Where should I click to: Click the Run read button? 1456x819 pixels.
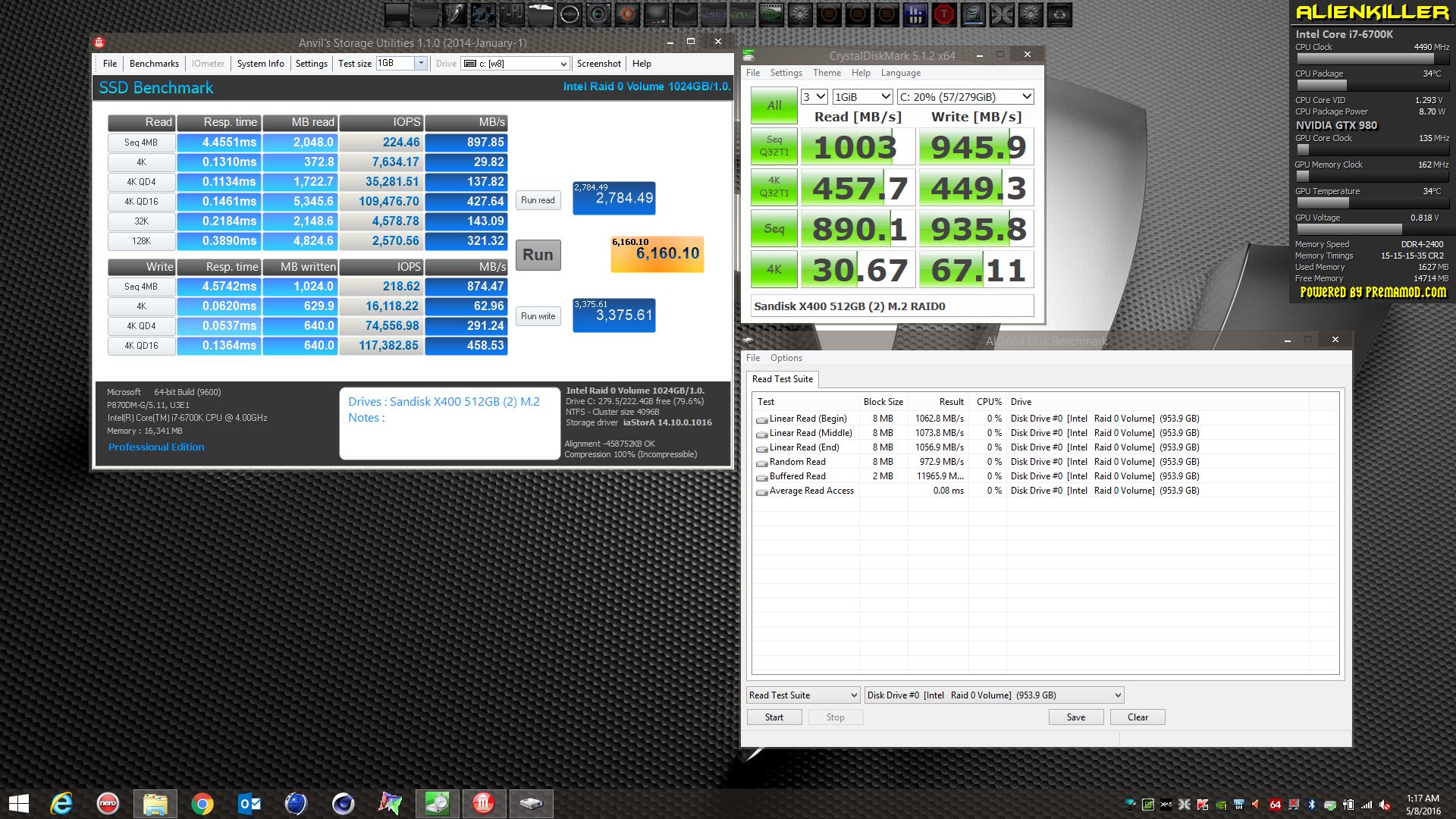pos(538,200)
